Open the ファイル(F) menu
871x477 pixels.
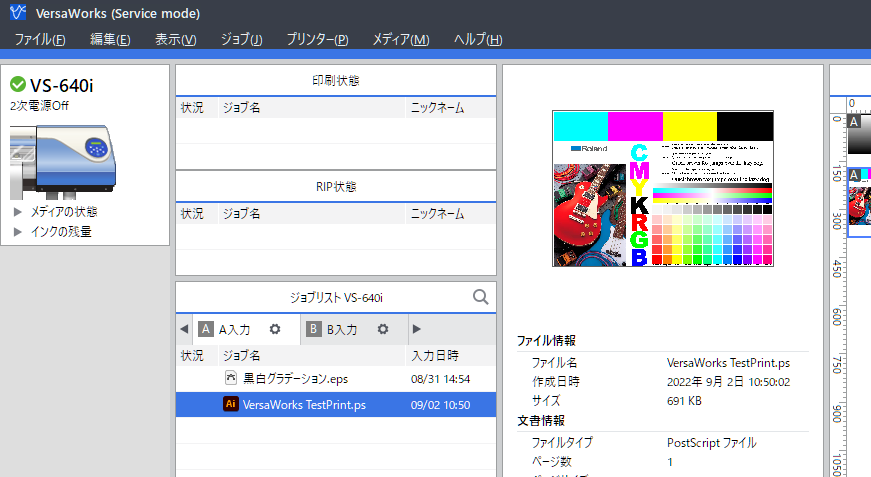click(39, 39)
